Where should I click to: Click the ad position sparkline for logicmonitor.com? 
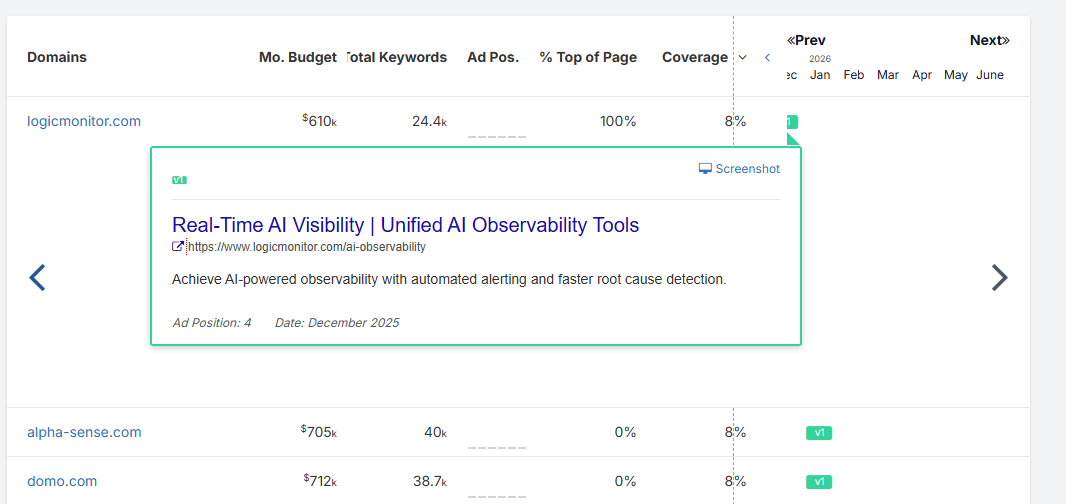[497, 137]
